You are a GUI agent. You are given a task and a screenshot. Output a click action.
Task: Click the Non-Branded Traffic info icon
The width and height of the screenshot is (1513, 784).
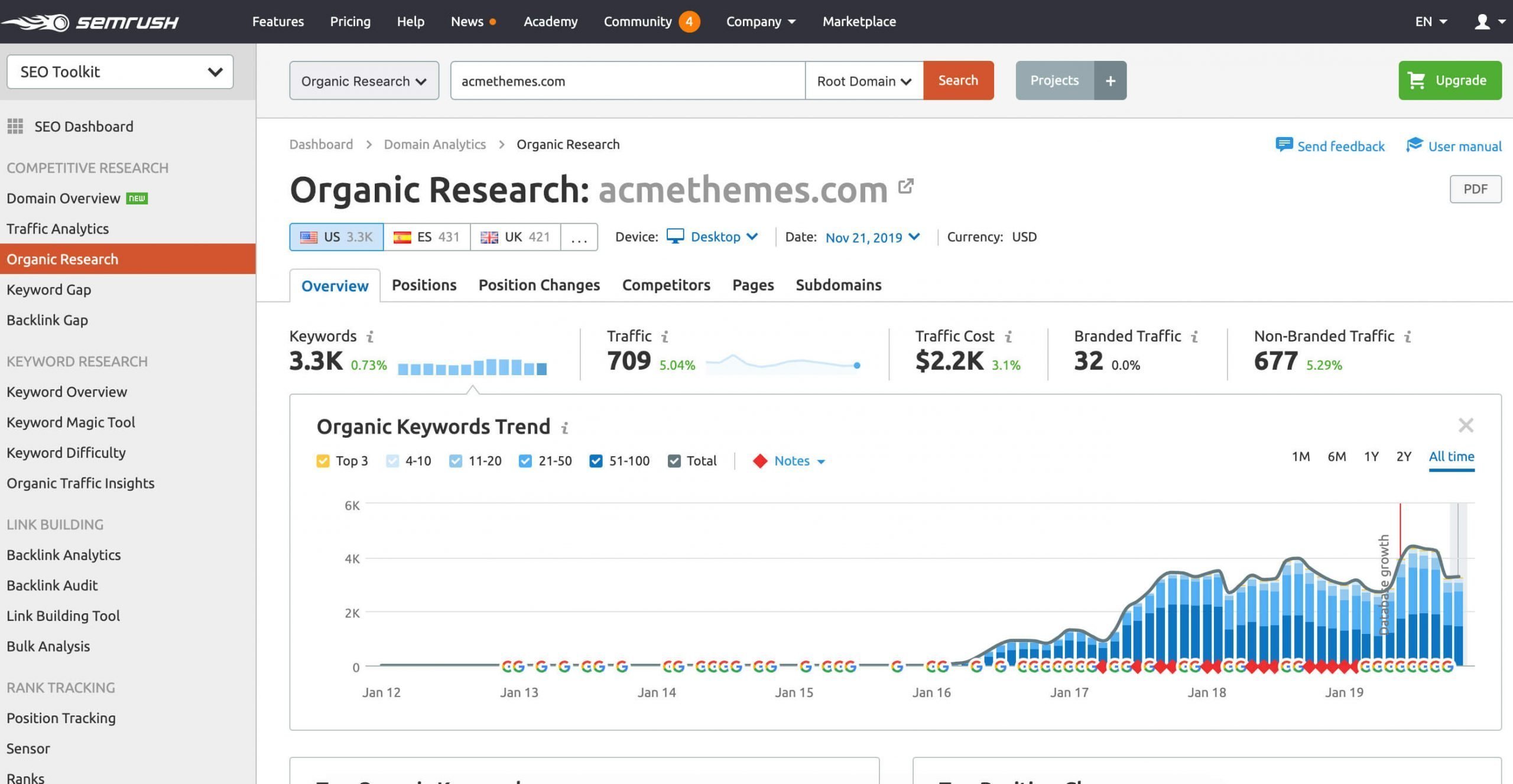point(1408,337)
